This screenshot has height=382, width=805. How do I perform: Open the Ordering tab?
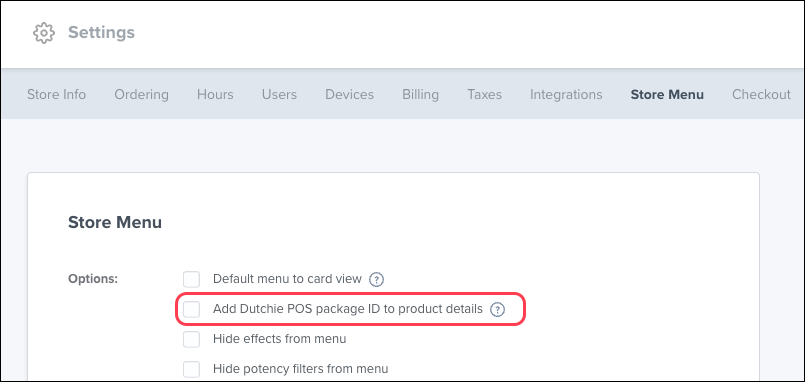click(x=142, y=94)
